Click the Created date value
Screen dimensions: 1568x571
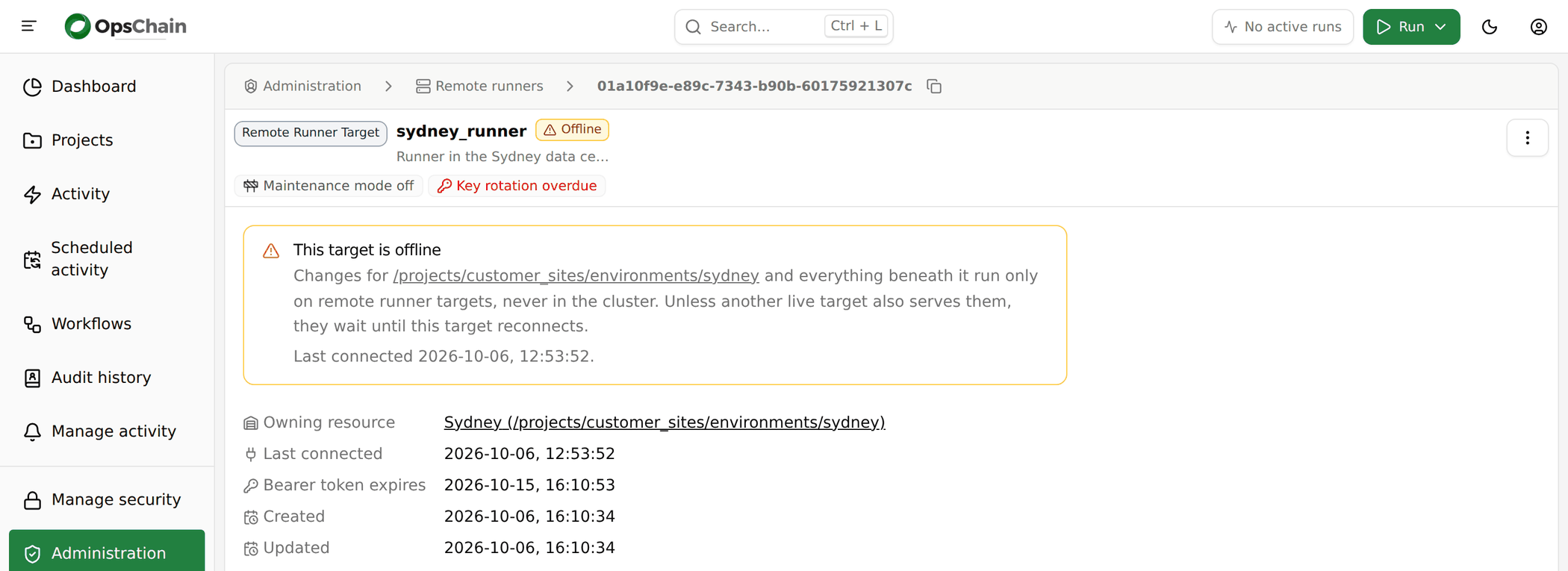coord(529,517)
